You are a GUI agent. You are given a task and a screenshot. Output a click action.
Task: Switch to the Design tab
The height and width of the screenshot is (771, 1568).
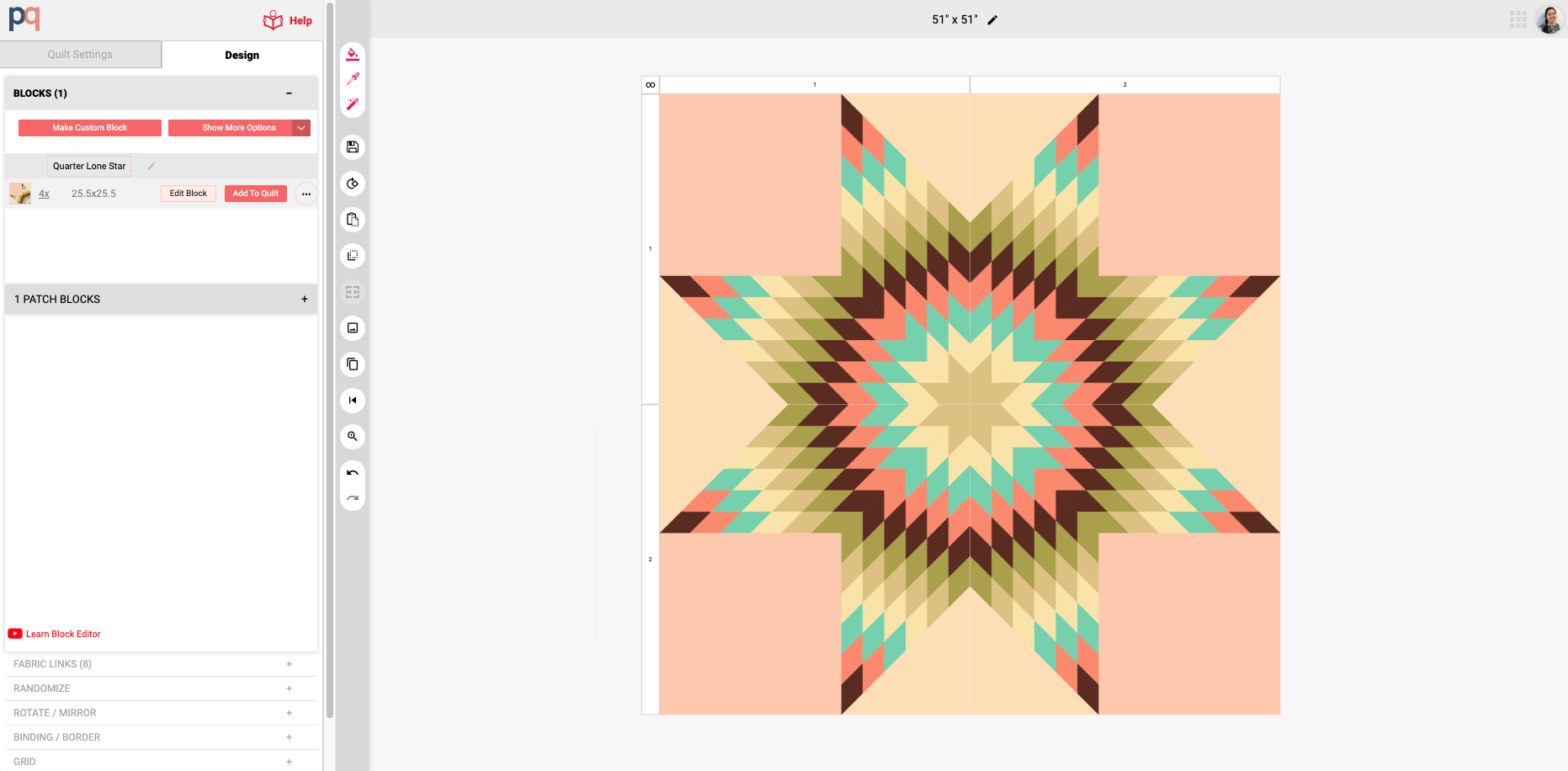pyautogui.click(x=242, y=55)
